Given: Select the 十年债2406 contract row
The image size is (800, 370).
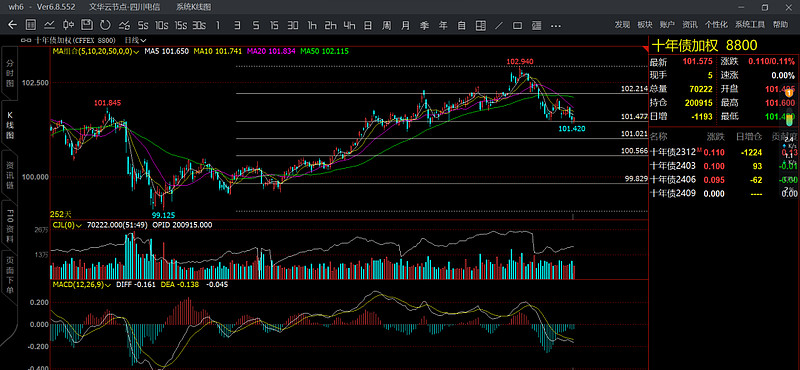Looking at the screenshot, I should [x=723, y=179].
